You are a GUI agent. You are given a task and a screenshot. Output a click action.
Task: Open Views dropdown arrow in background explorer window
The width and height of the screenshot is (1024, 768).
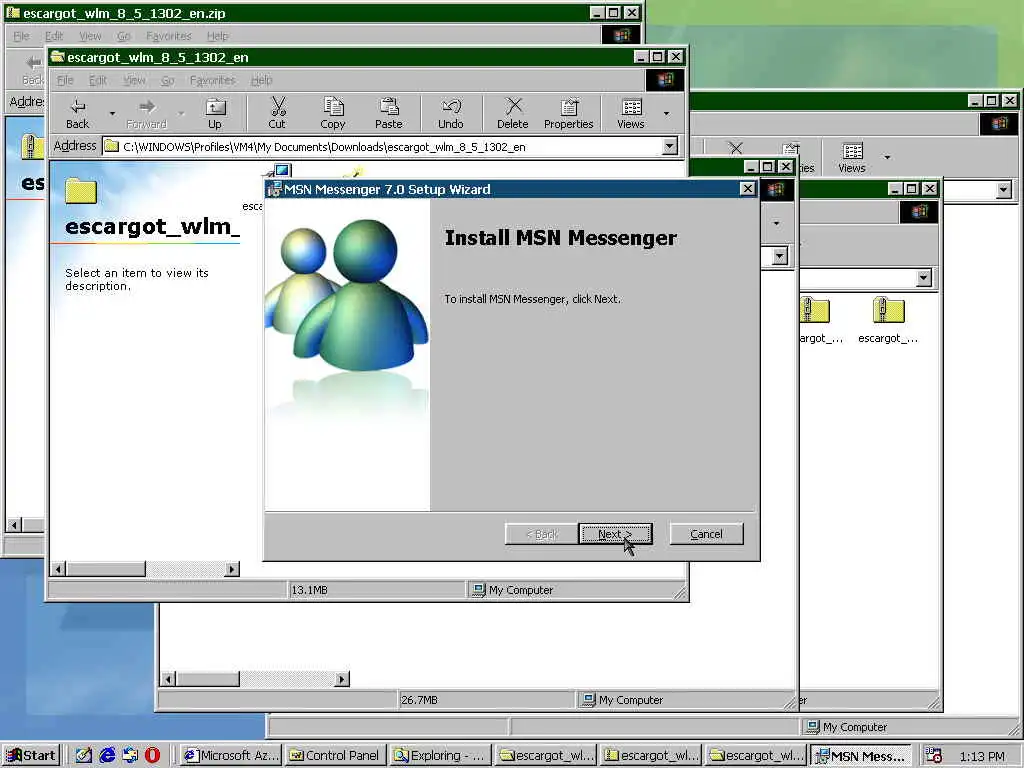click(887, 157)
